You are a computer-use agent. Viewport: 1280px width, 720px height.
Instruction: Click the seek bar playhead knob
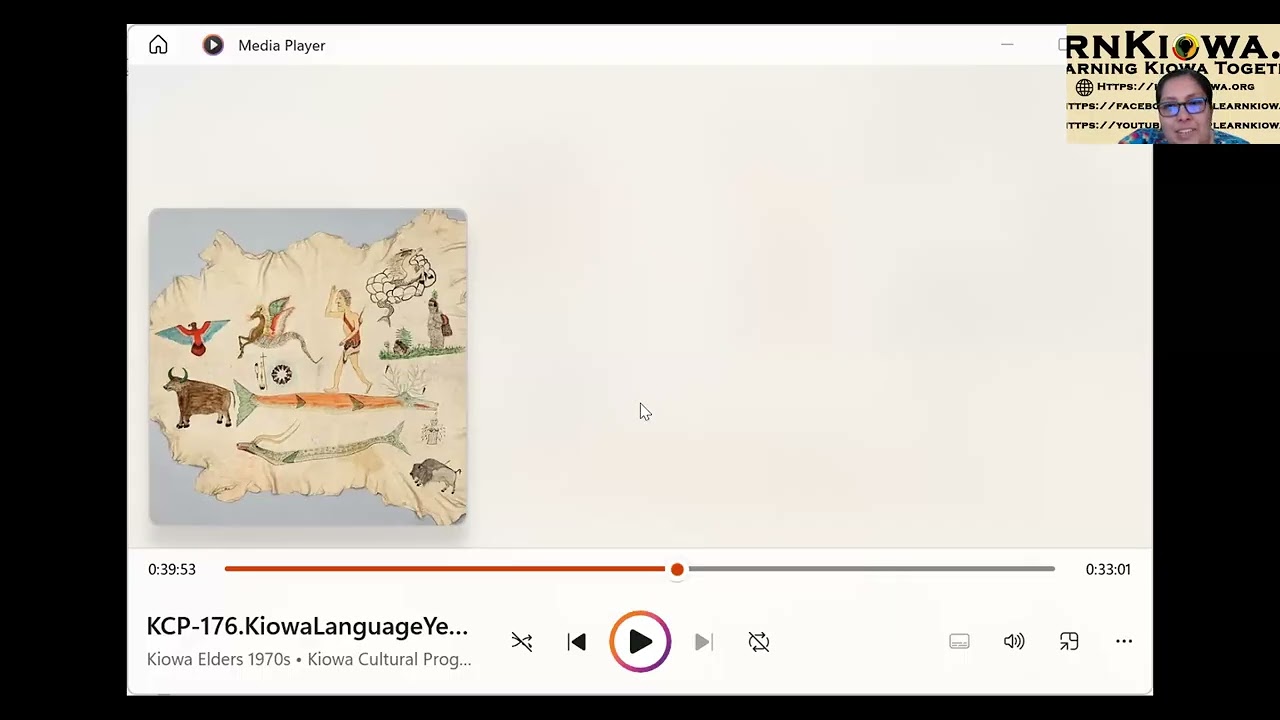(677, 569)
